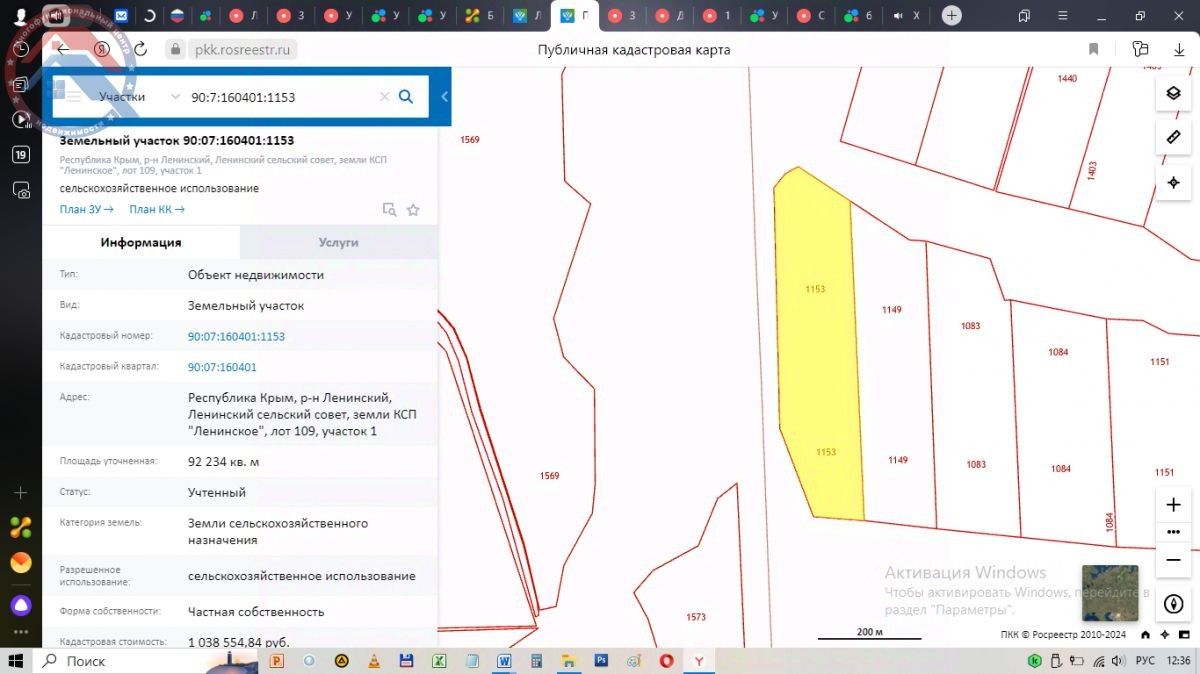
Task: Open browser tab groups icon
Action: pyautogui.click(x=1024, y=16)
